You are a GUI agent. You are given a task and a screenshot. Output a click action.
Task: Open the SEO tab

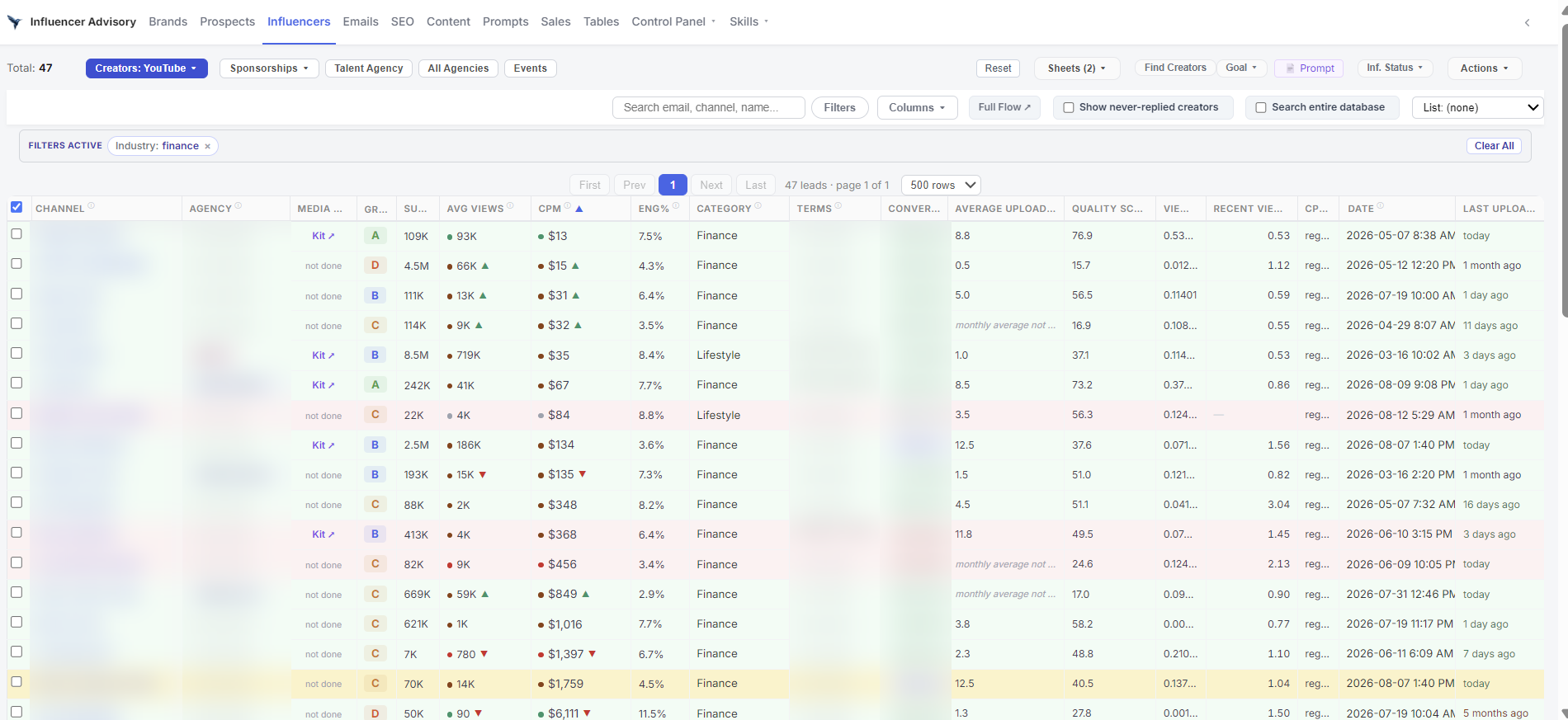tap(403, 22)
